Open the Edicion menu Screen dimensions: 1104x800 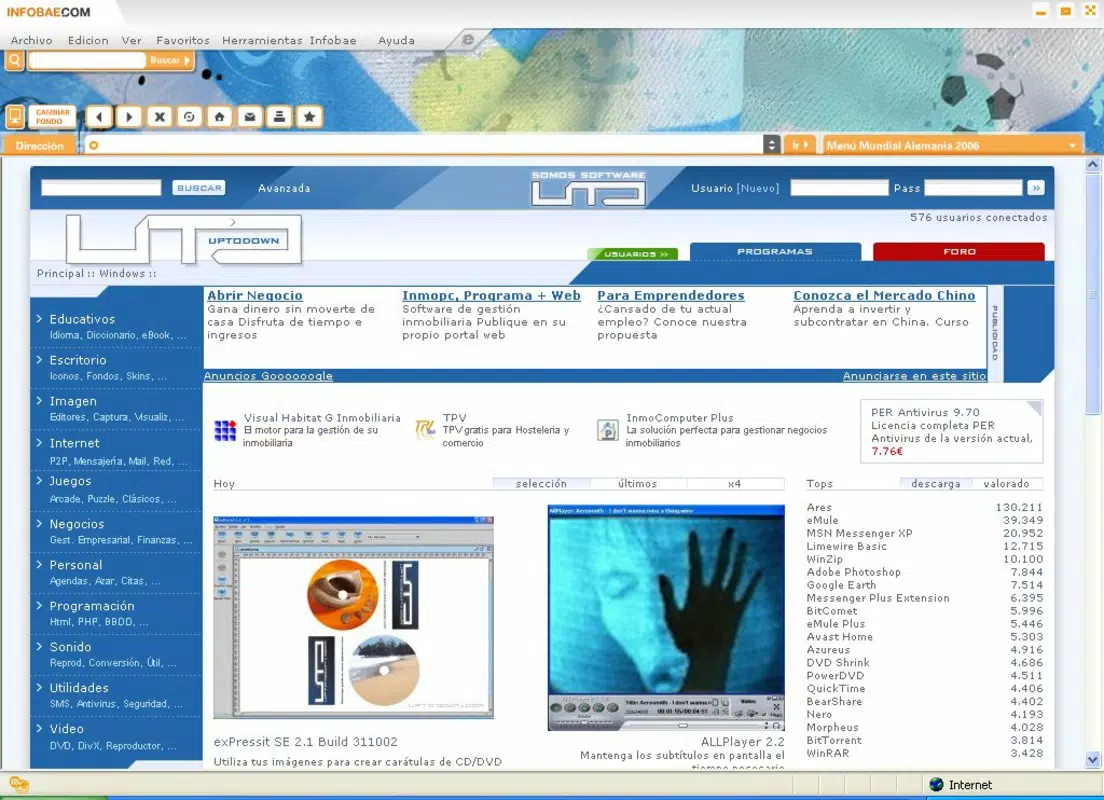pos(88,41)
